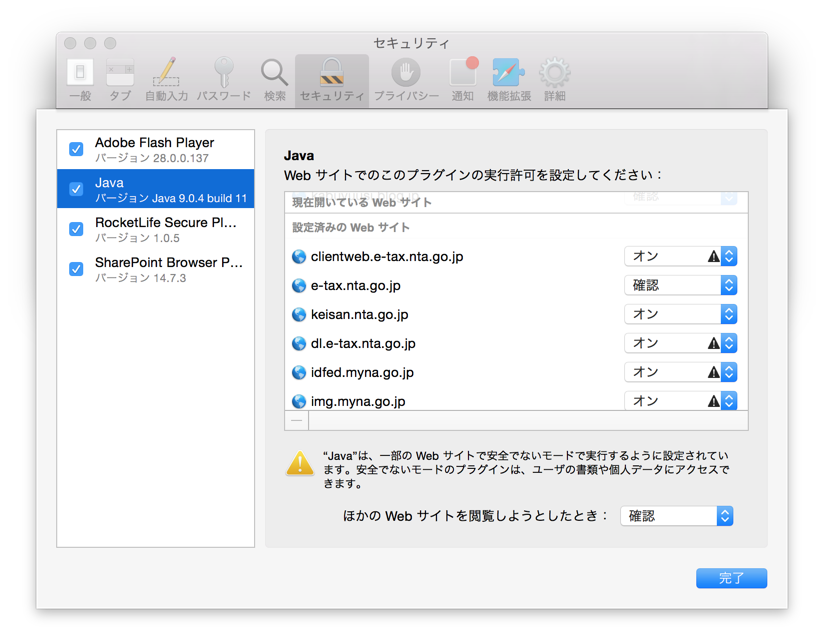
Task: Open the タブ (Tabs) preferences pane
Action: click(x=120, y=80)
